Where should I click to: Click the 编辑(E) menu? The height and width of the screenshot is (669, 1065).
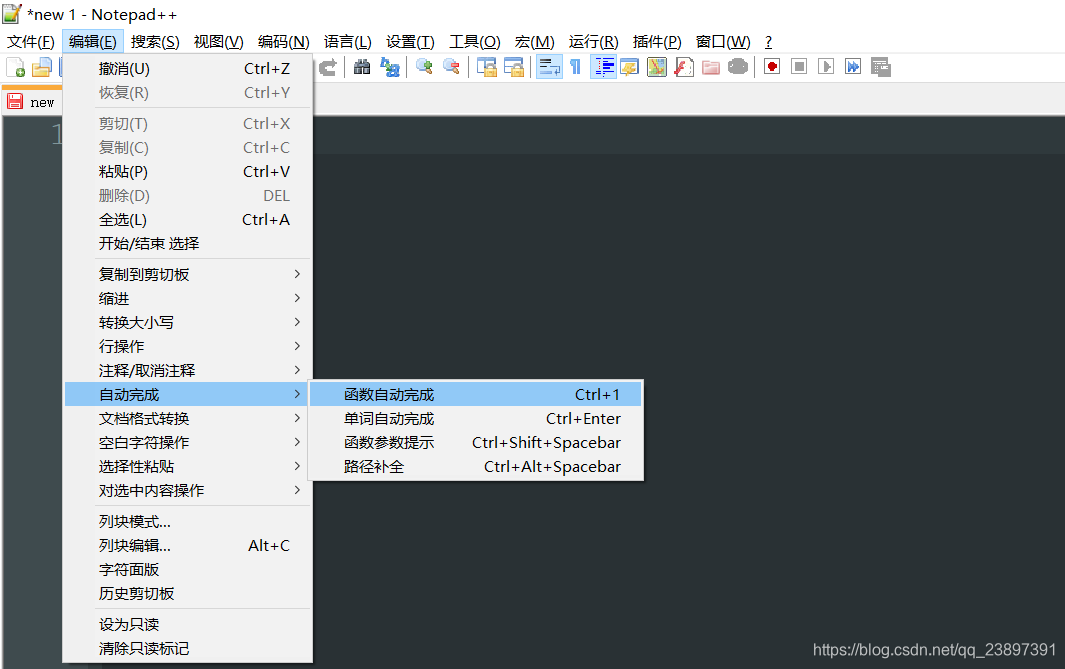[x=92, y=42]
